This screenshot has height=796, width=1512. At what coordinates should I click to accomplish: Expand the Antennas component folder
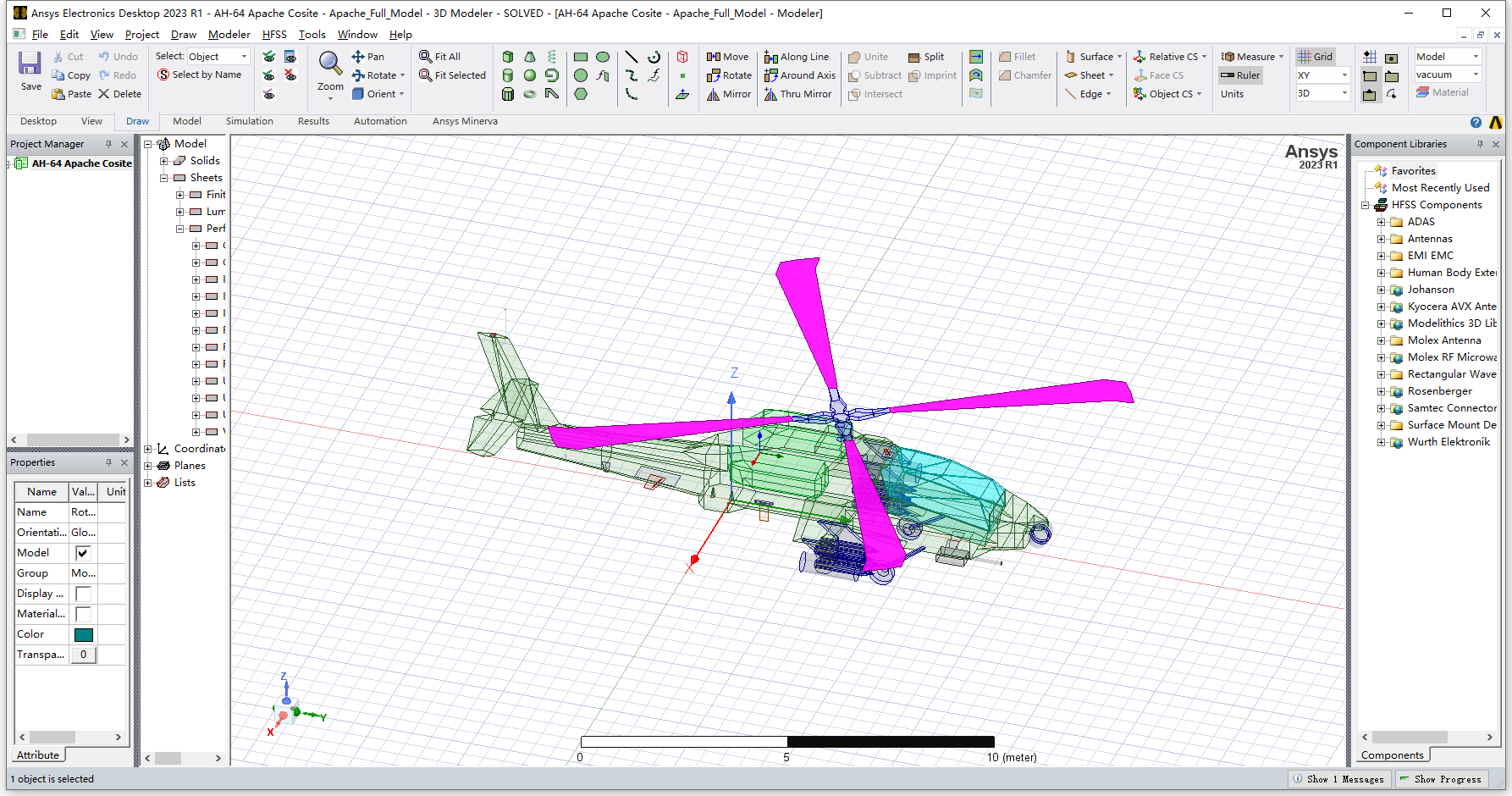pyautogui.click(x=1381, y=239)
